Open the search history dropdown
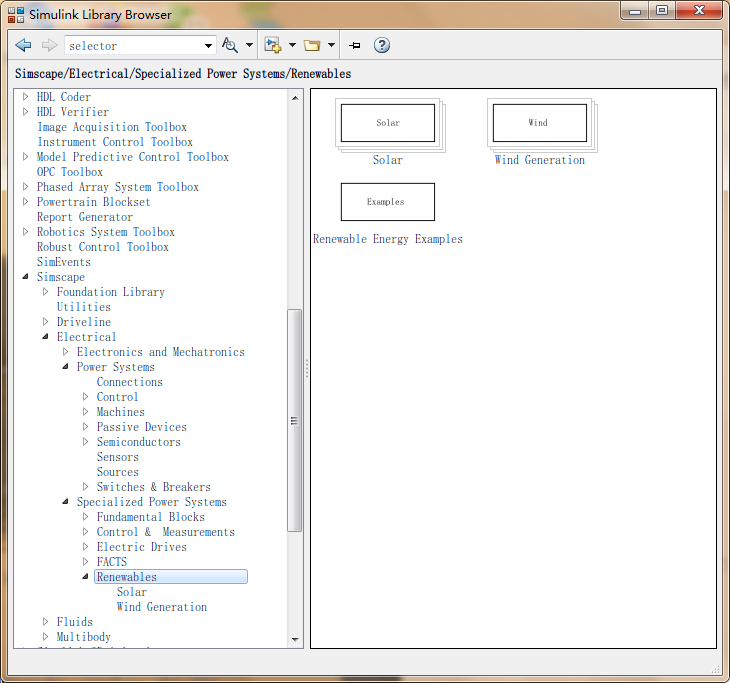 coord(209,46)
